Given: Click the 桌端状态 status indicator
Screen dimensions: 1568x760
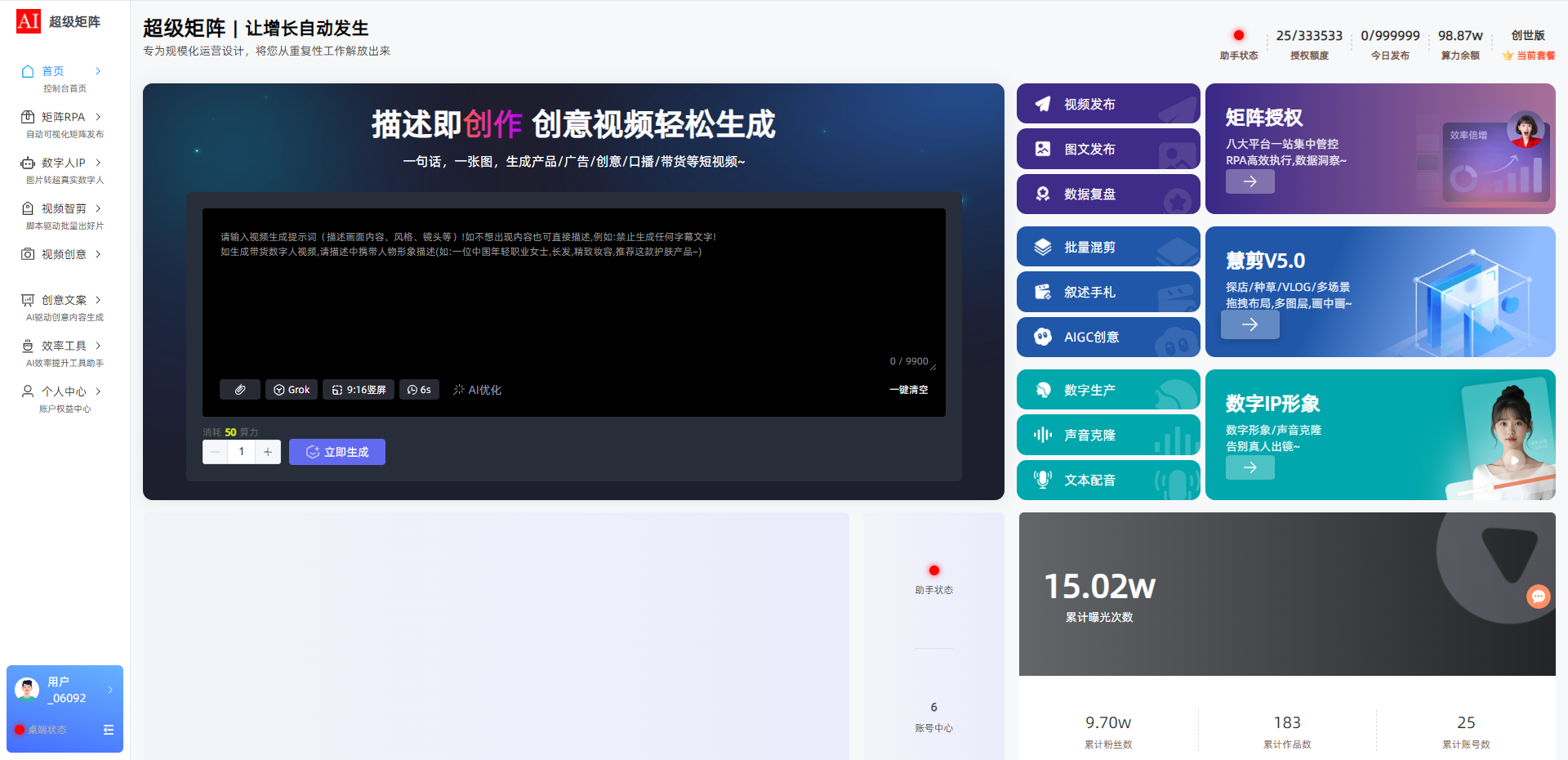Looking at the screenshot, I should click(41, 730).
